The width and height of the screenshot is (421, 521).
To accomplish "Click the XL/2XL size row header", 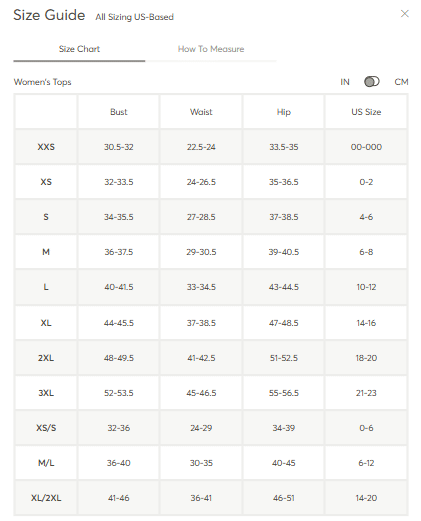I will click(x=46, y=498).
